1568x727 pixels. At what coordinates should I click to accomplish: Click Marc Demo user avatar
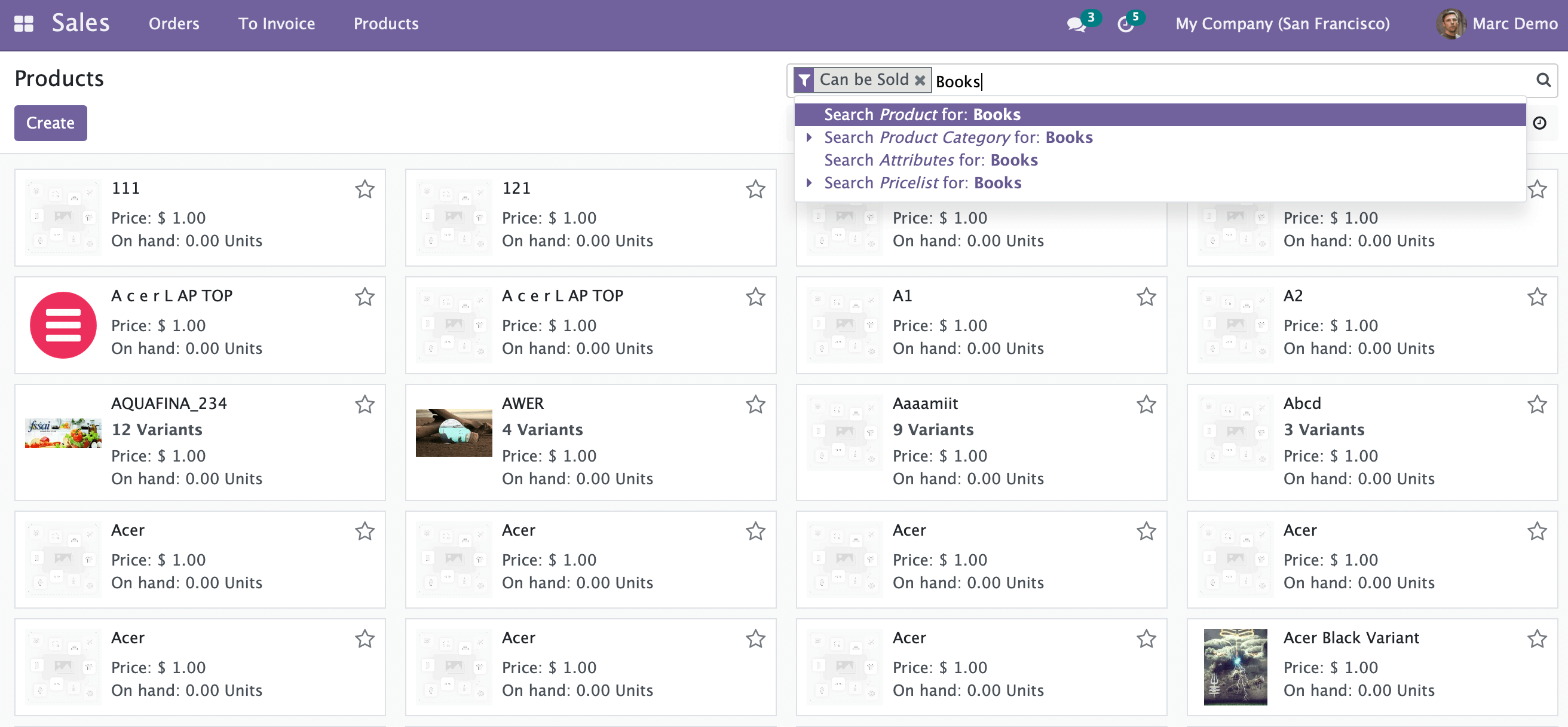(1451, 25)
